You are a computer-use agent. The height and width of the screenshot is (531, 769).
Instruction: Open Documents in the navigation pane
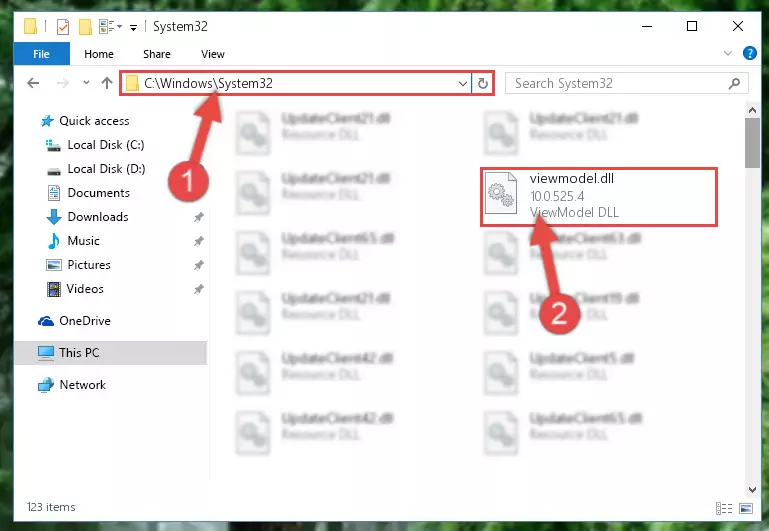99,193
